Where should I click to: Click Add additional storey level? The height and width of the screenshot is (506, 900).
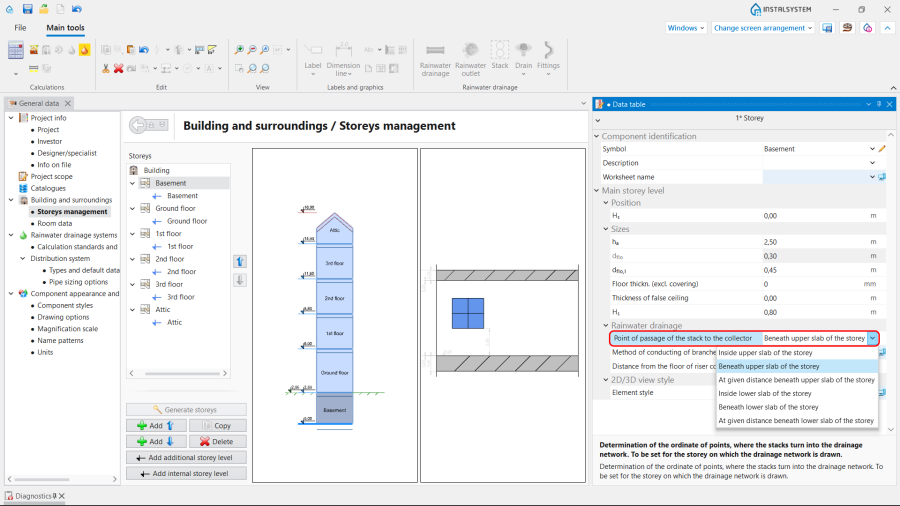[187, 458]
